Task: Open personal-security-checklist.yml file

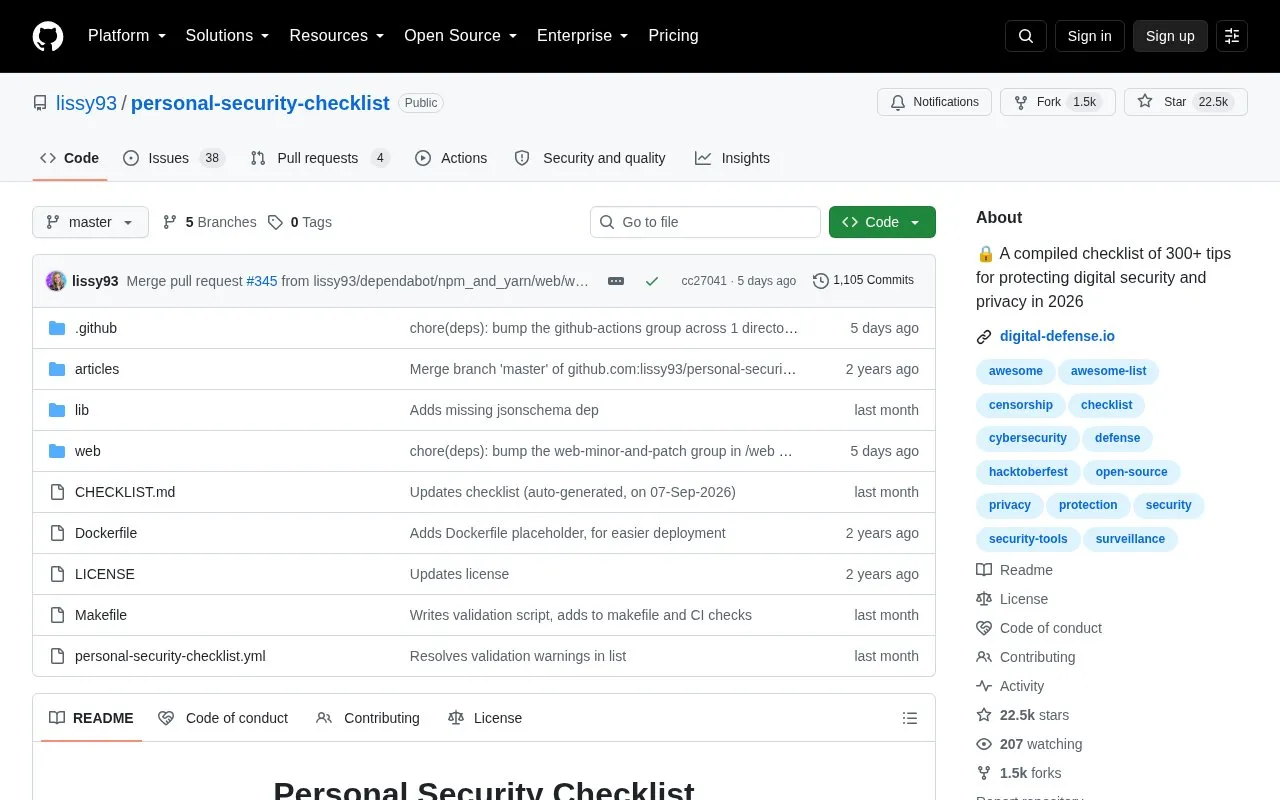Action: tap(170, 656)
